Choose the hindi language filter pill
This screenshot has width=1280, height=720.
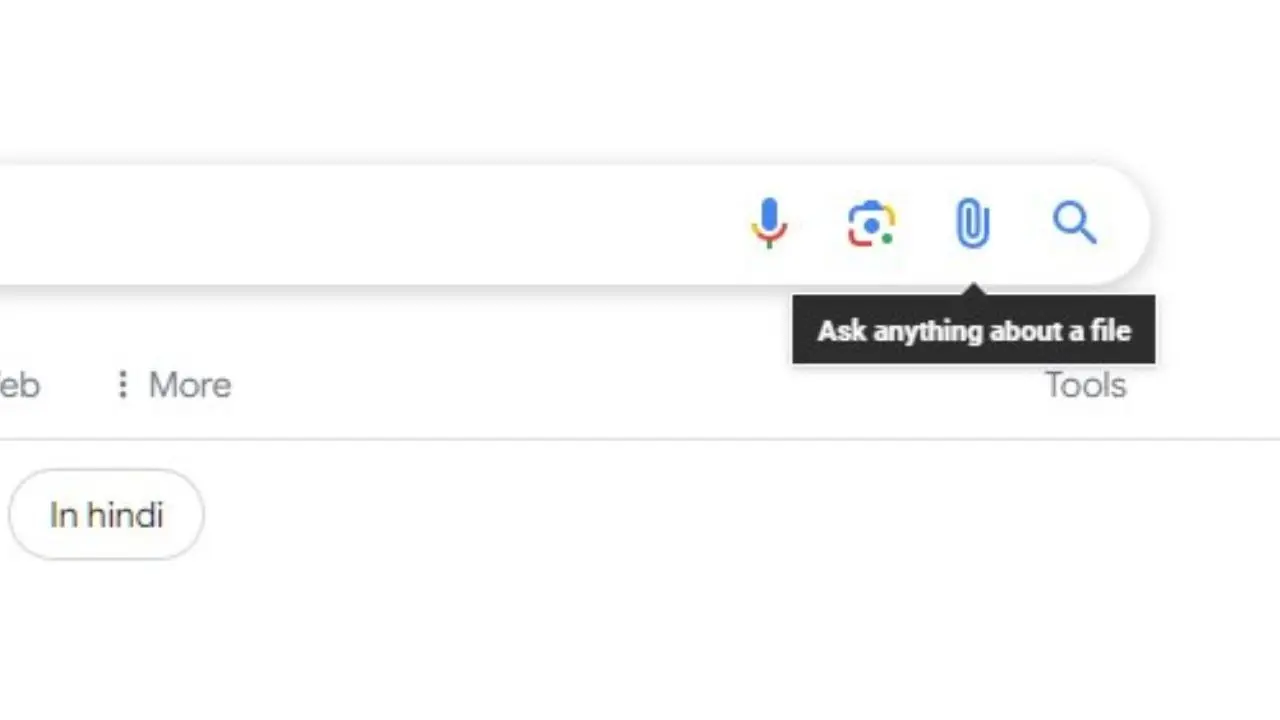106,514
